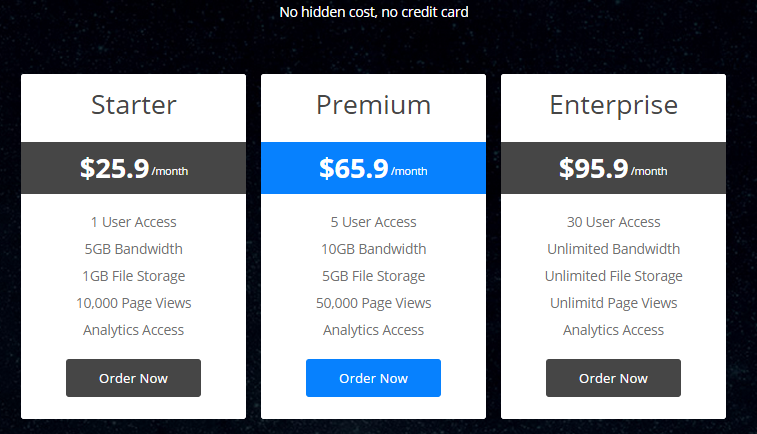Screen dimensions: 757x434
Task: Select the Starter plan heading
Action: tap(134, 105)
